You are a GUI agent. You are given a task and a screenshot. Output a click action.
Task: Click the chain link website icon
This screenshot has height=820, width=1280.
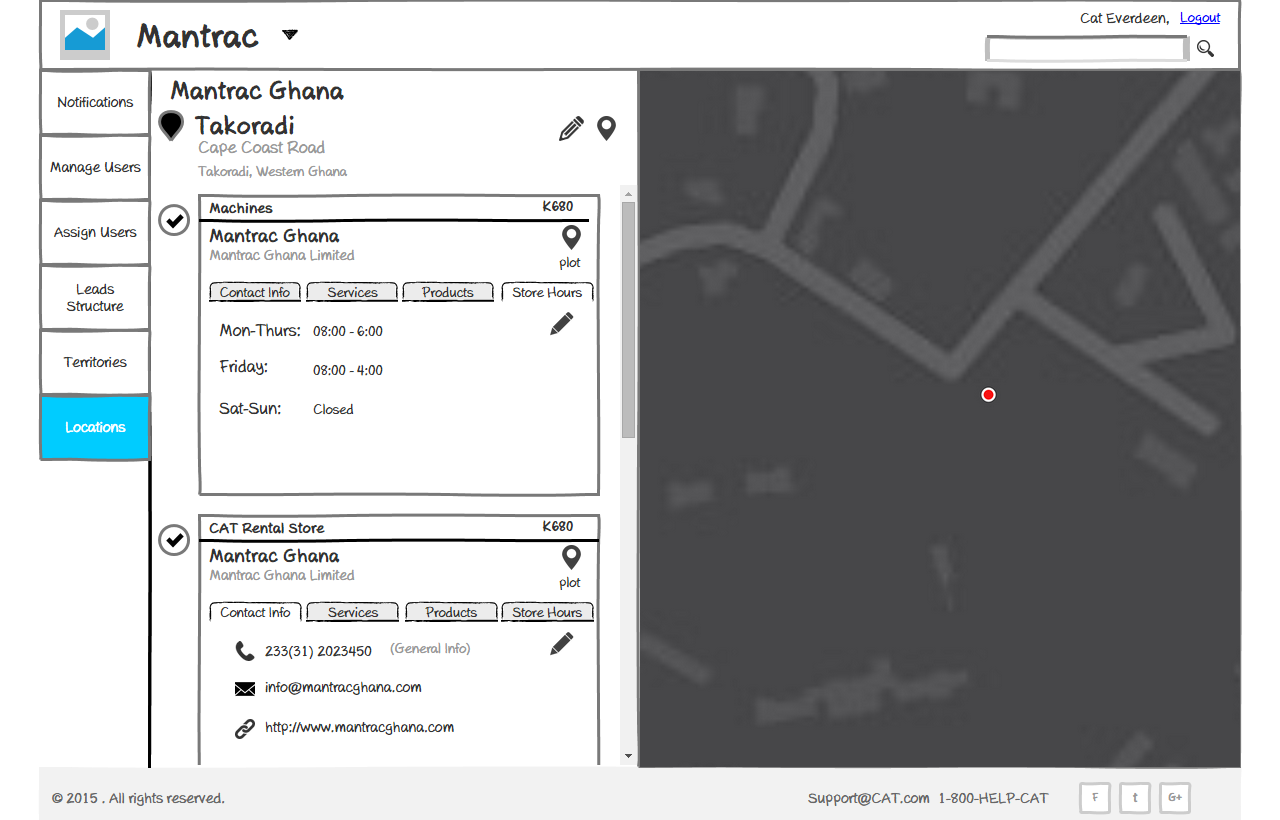click(245, 729)
